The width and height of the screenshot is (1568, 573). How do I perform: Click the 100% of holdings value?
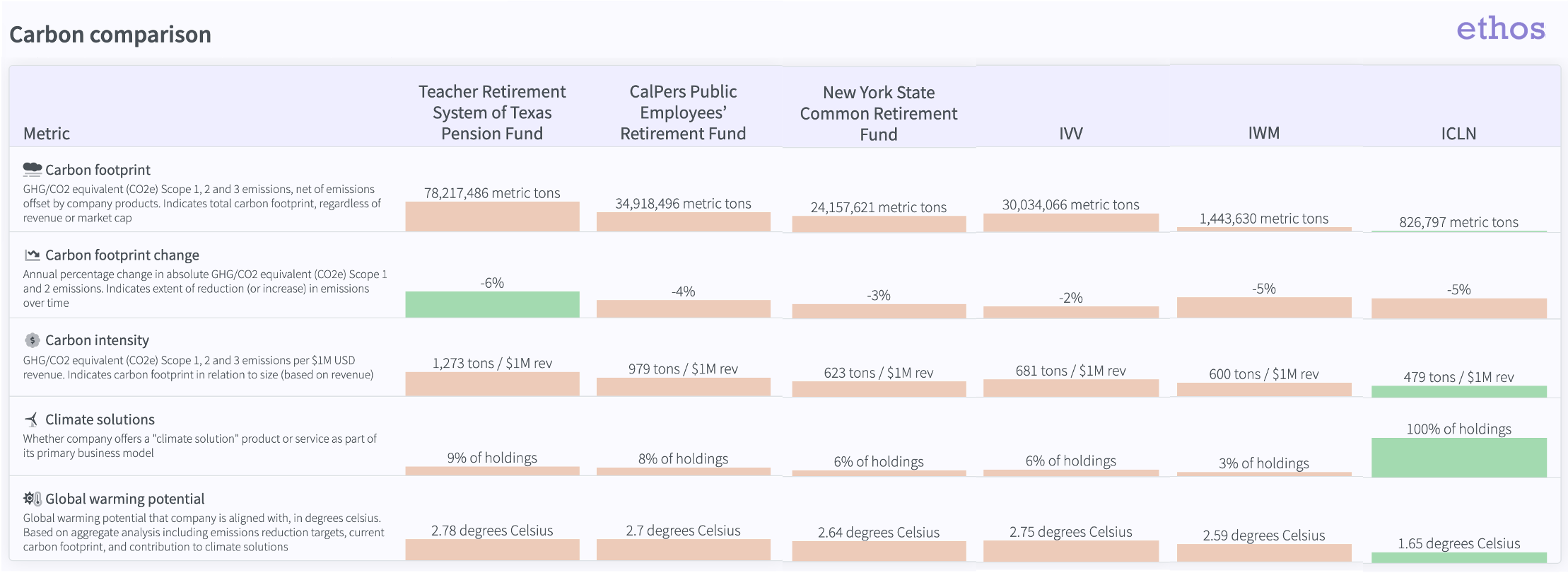tap(1458, 429)
